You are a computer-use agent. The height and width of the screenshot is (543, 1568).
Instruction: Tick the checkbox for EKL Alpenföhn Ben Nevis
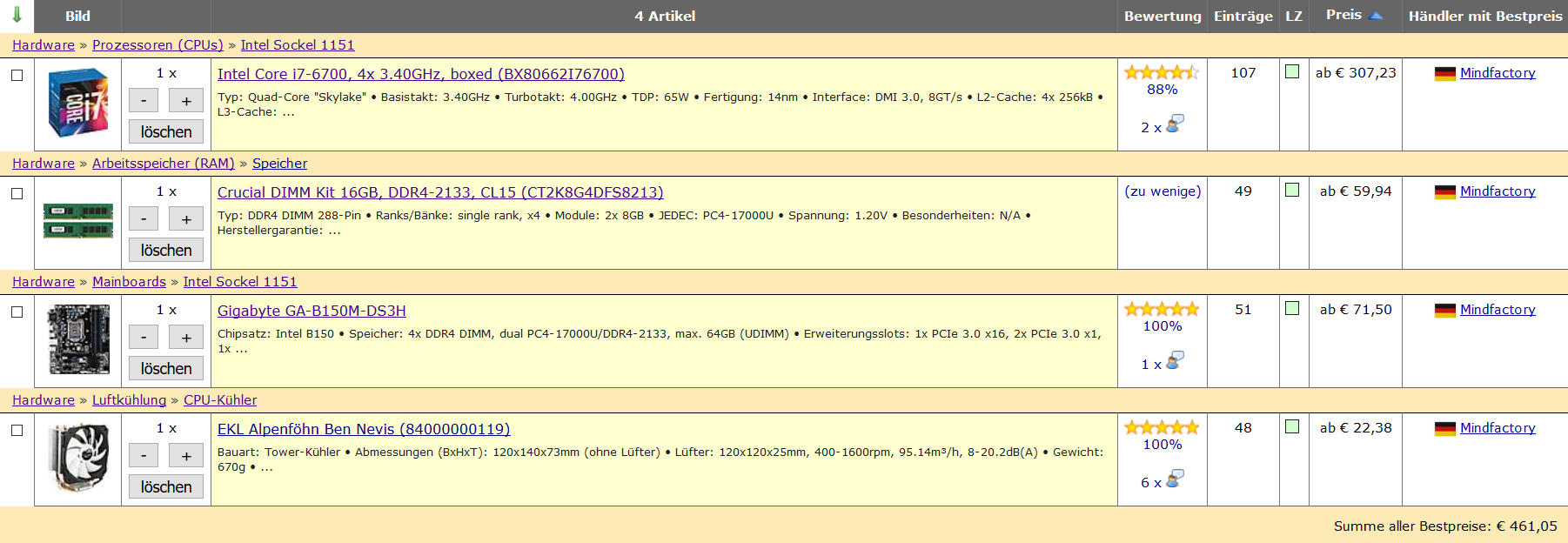[x=17, y=430]
